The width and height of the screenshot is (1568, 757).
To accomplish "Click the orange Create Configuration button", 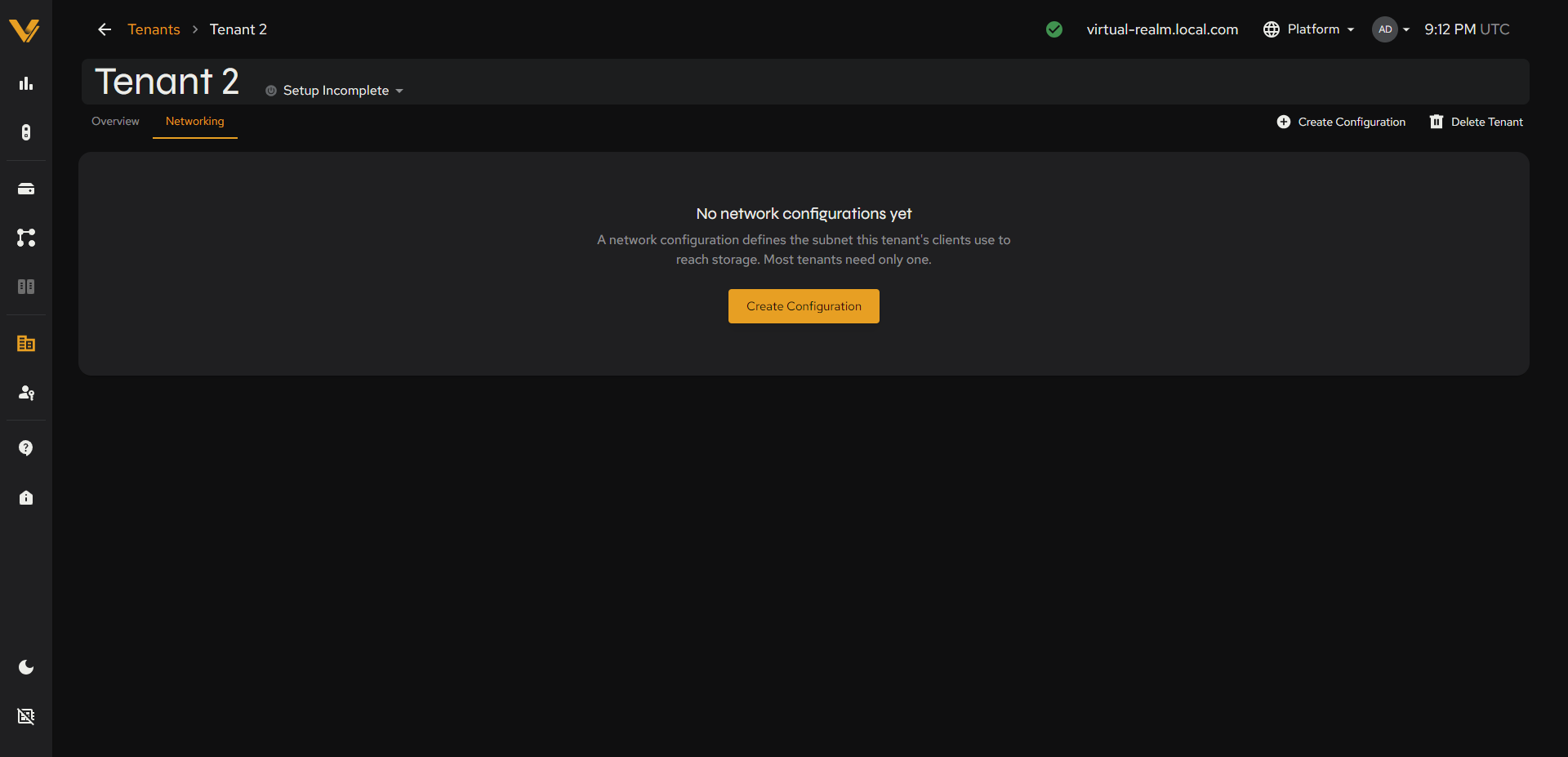I will (x=804, y=306).
